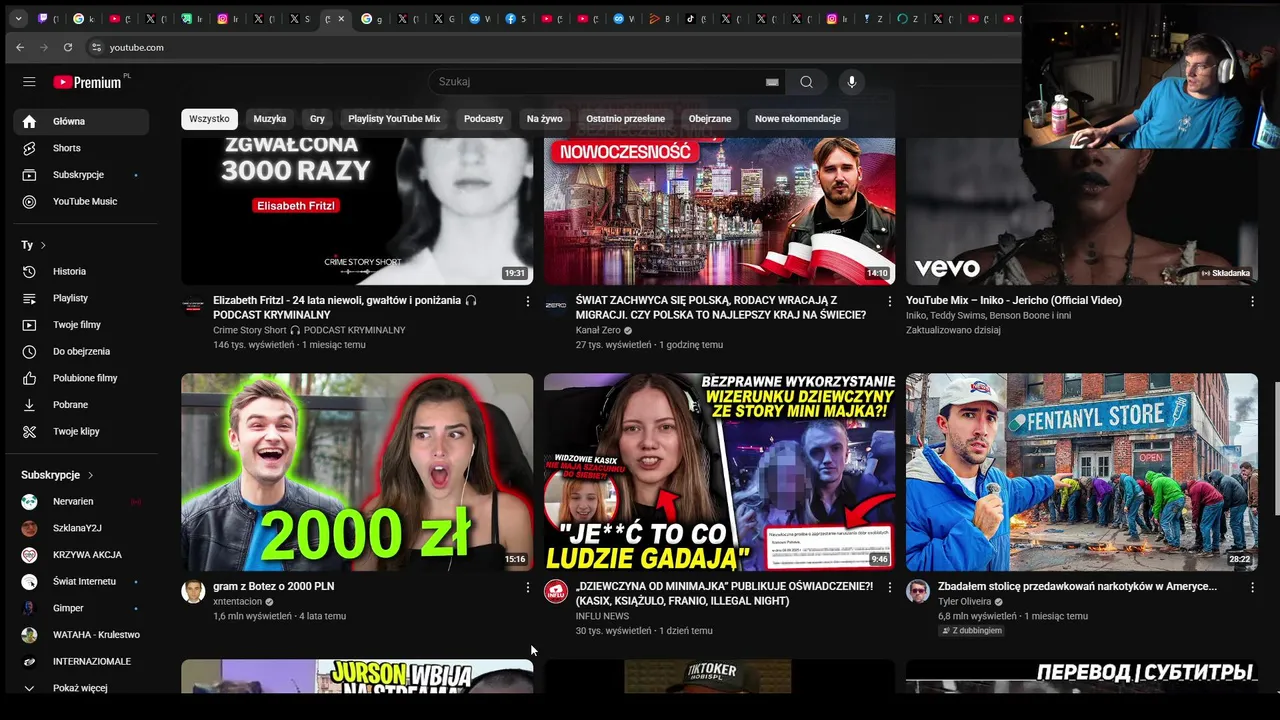Select Ostatnio przesłane filter chip
1280x720 pixels.
[626, 119]
